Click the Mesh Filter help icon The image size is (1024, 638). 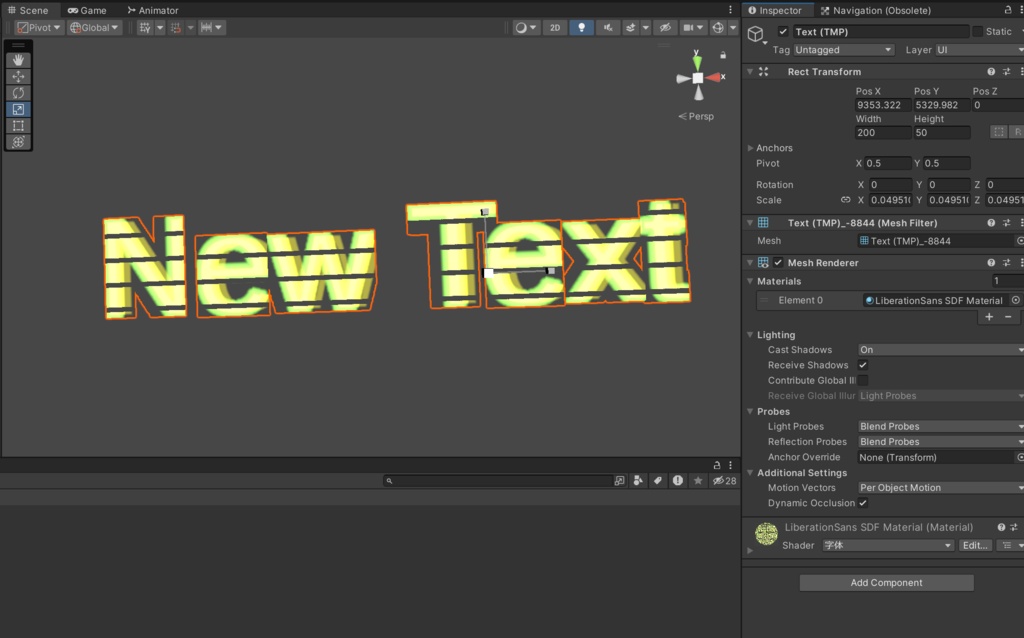991,223
